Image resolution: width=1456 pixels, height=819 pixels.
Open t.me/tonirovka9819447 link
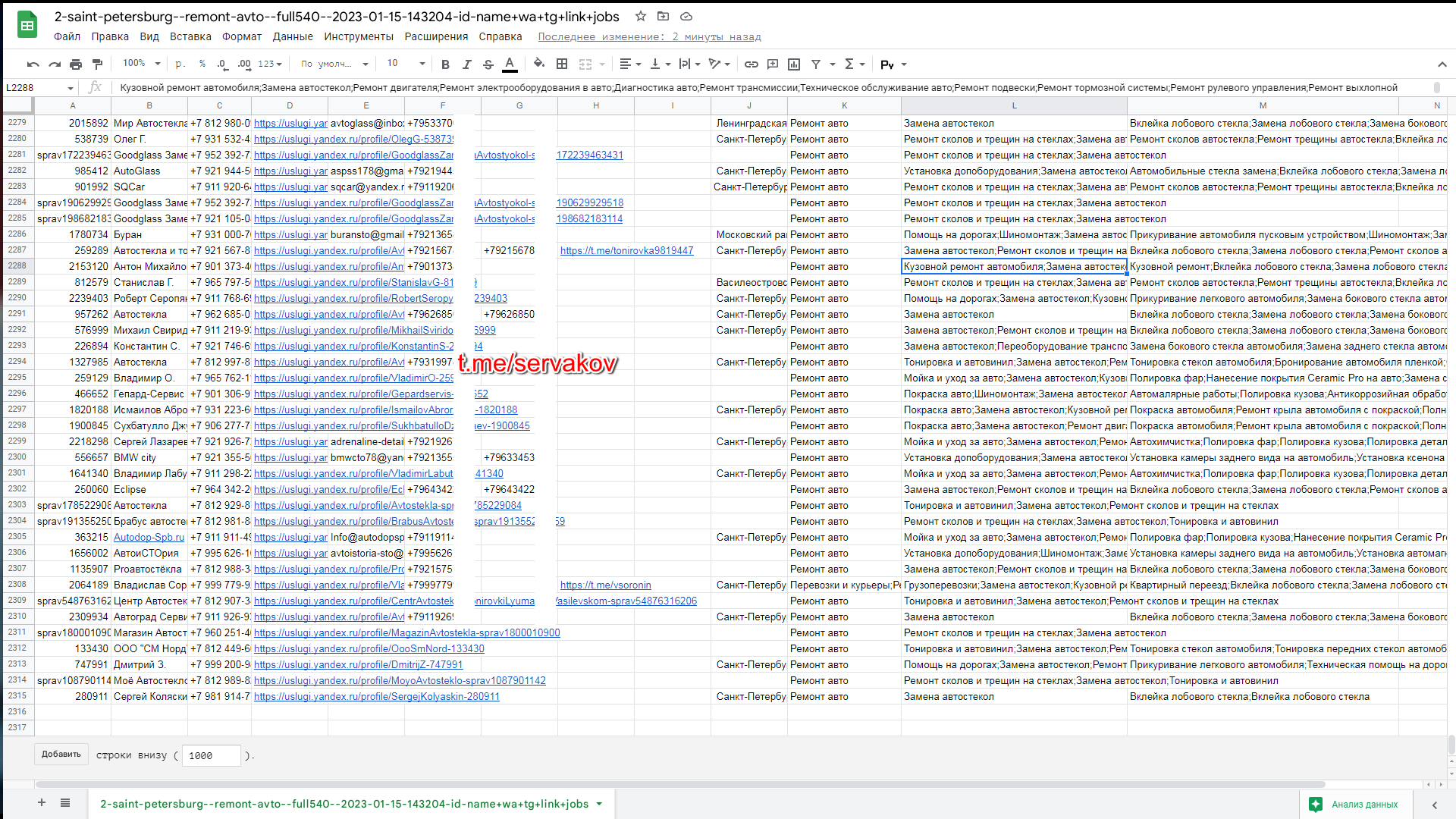[626, 250]
